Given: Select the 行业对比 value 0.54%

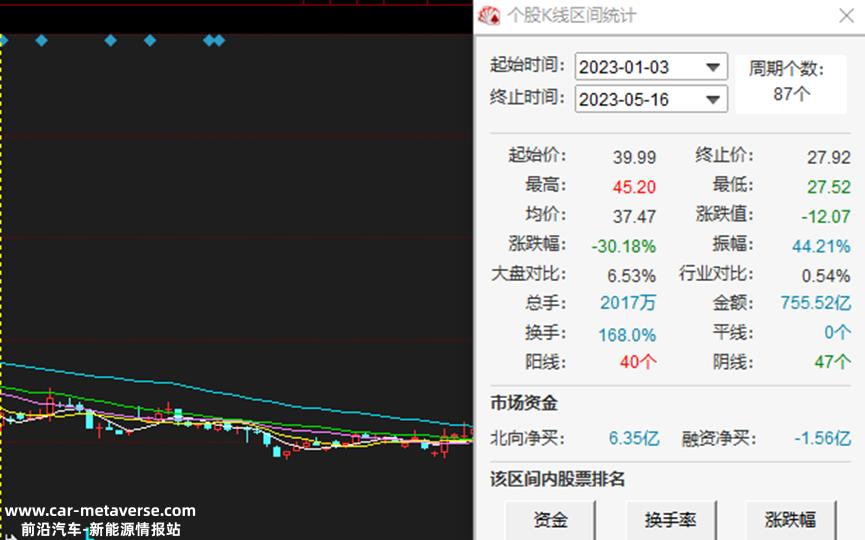Looking at the screenshot, I should pos(826,276).
